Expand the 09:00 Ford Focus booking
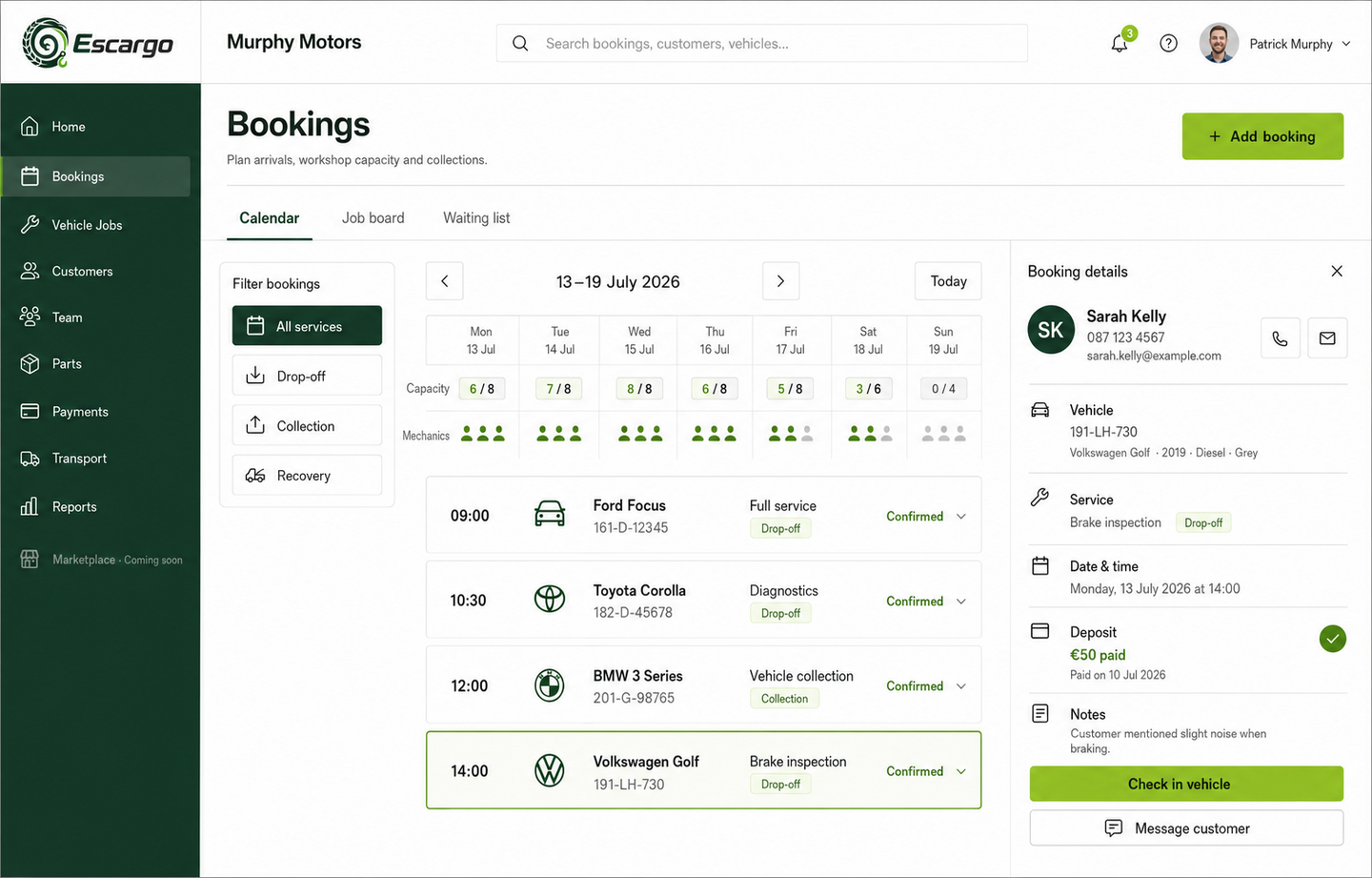 point(961,516)
